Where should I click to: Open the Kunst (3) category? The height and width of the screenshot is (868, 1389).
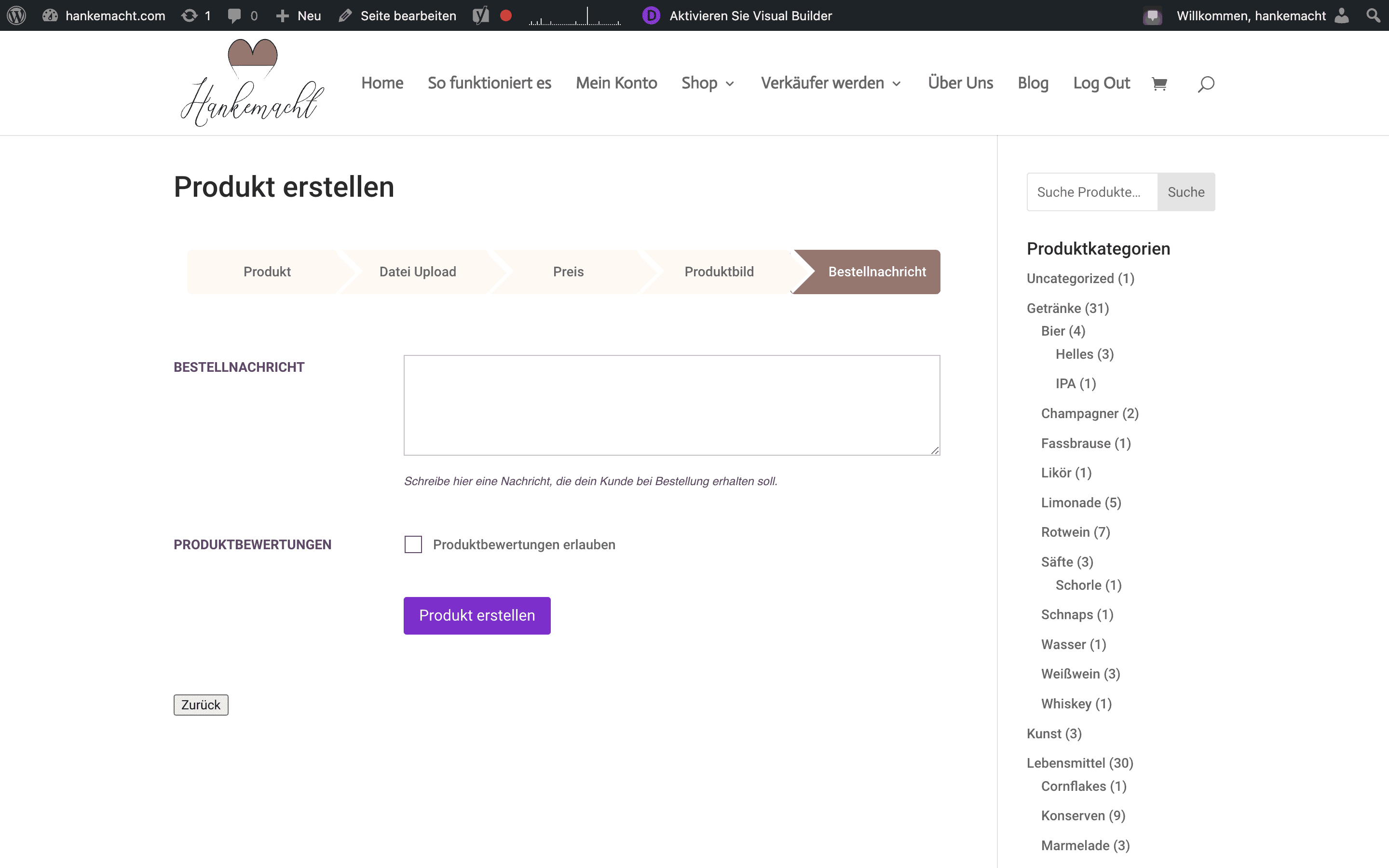[1054, 733]
